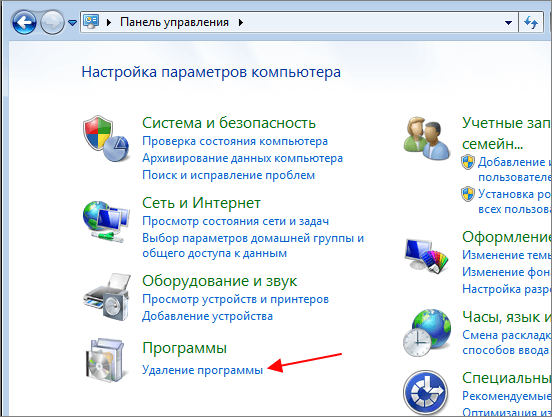Screen dimensions: 552x417
Task: Open Проверка состояния компьютера
Action: [x=235, y=141]
